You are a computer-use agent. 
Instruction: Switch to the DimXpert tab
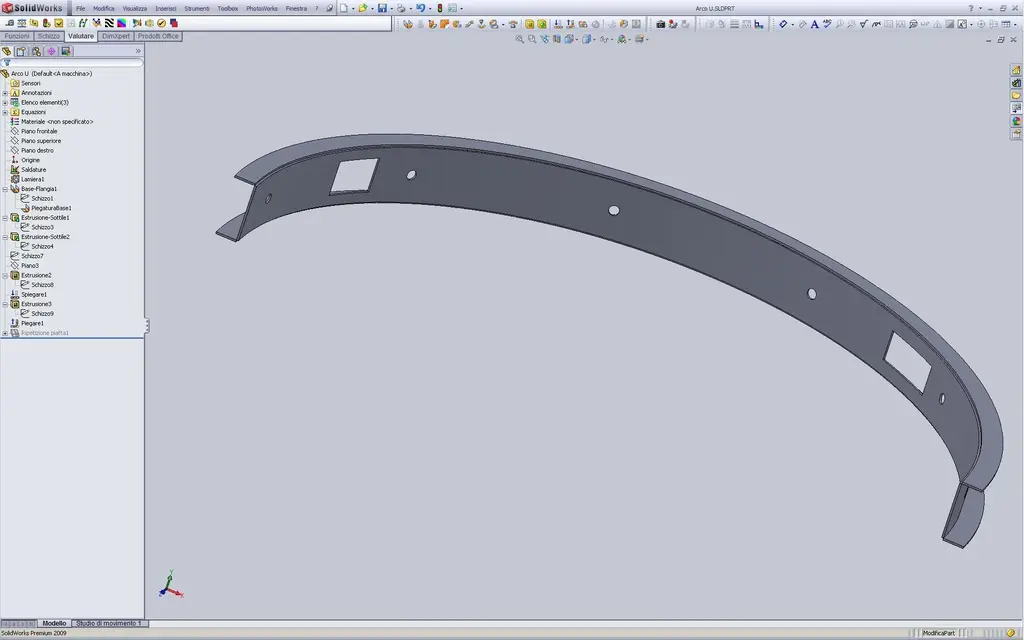(x=115, y=36)
